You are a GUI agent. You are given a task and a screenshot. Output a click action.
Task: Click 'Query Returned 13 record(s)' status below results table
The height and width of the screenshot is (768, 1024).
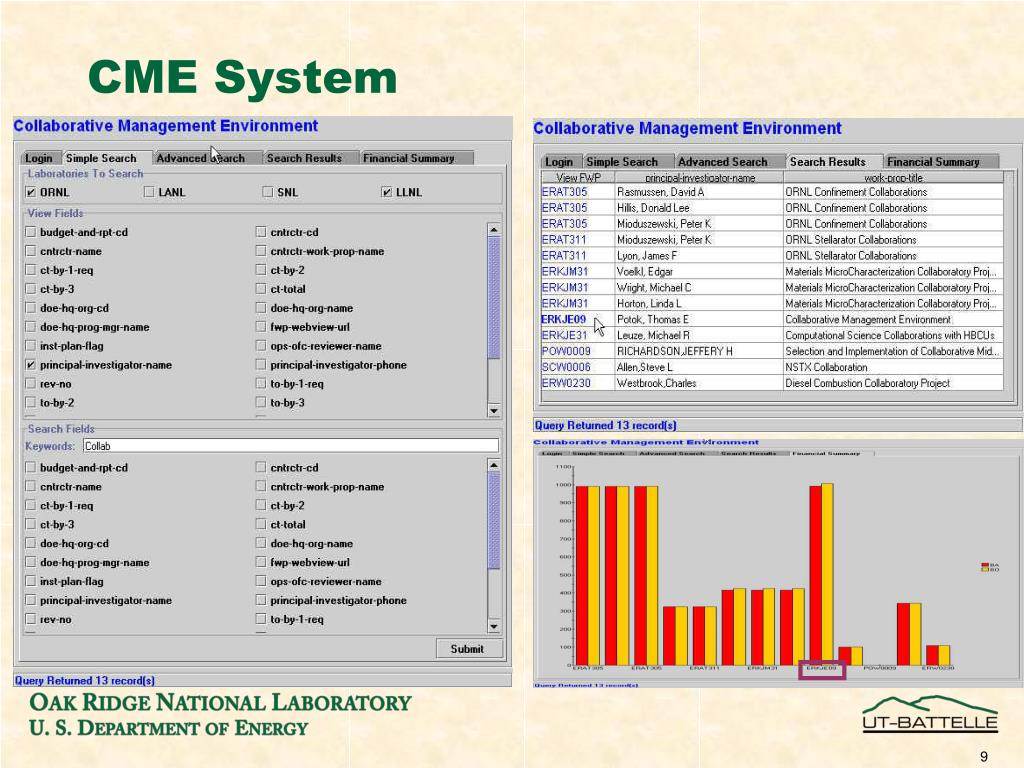[605, 425]
